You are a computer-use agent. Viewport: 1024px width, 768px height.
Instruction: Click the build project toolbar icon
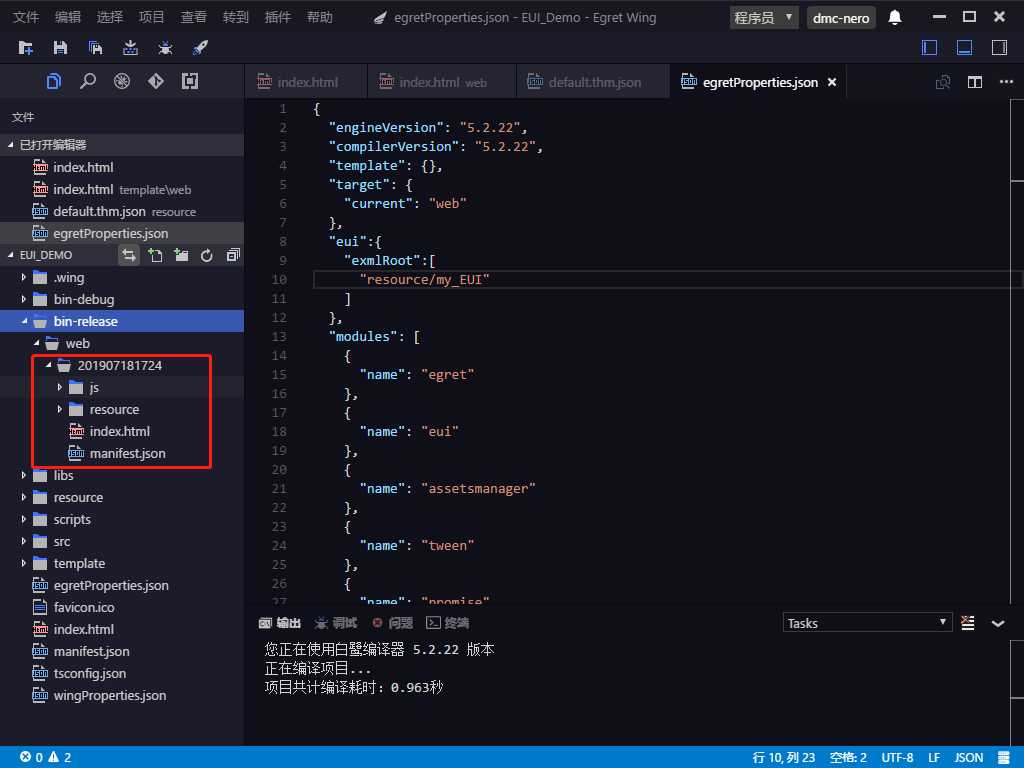point(130,48)
